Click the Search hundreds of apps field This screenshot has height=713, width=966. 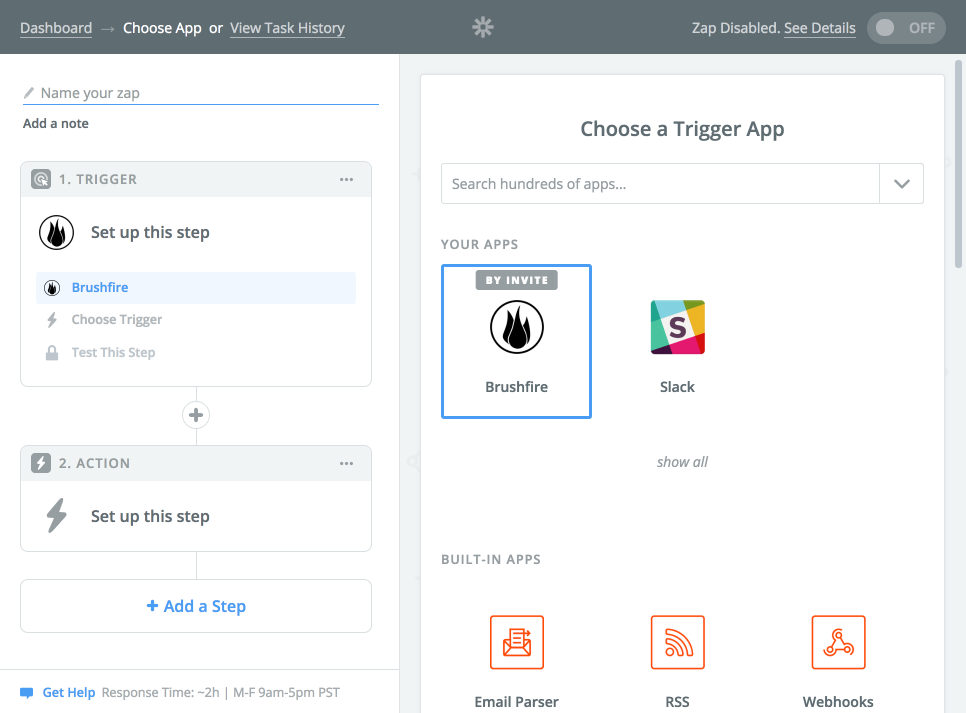pos(660,184)
